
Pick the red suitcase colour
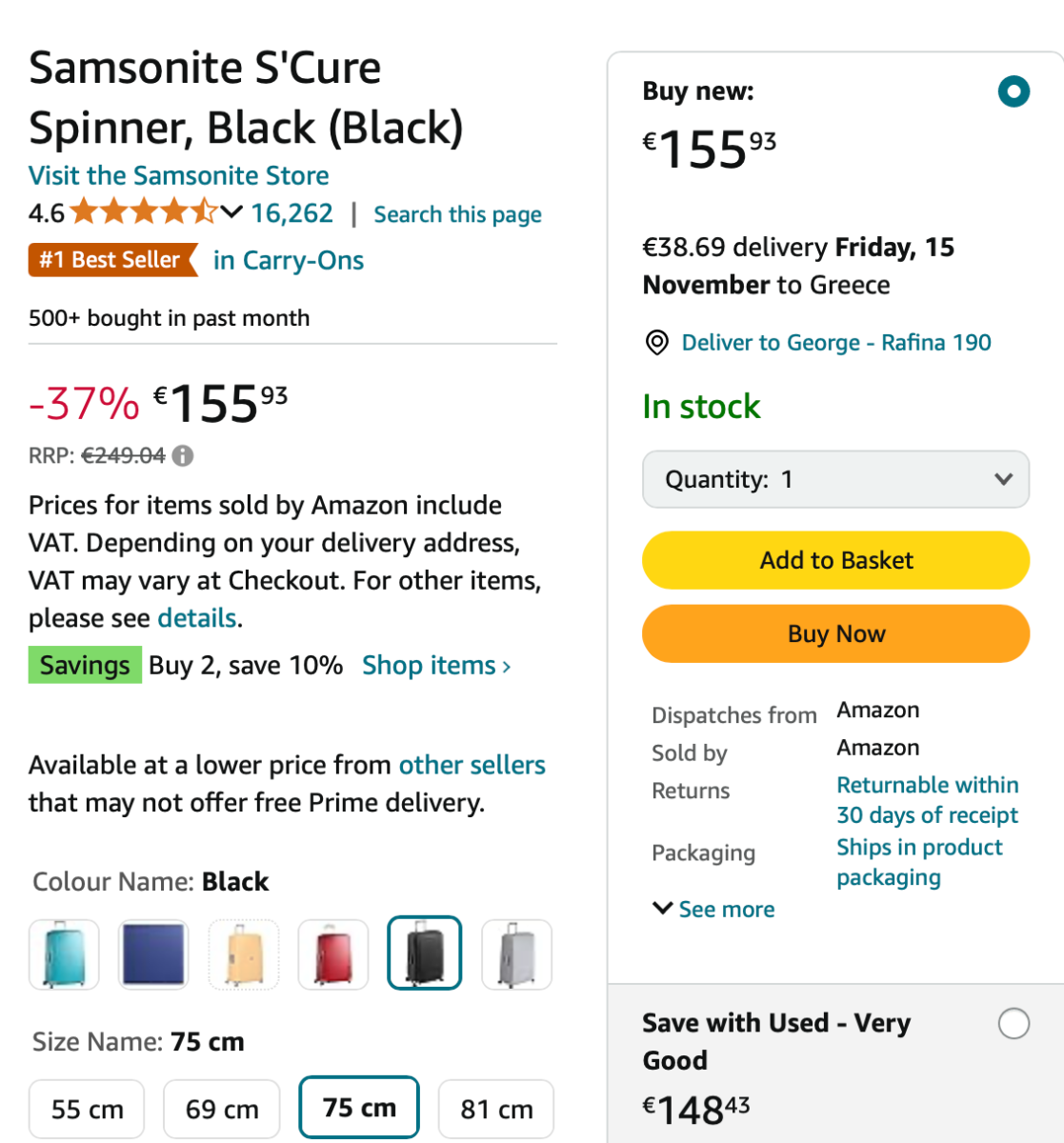332,953
